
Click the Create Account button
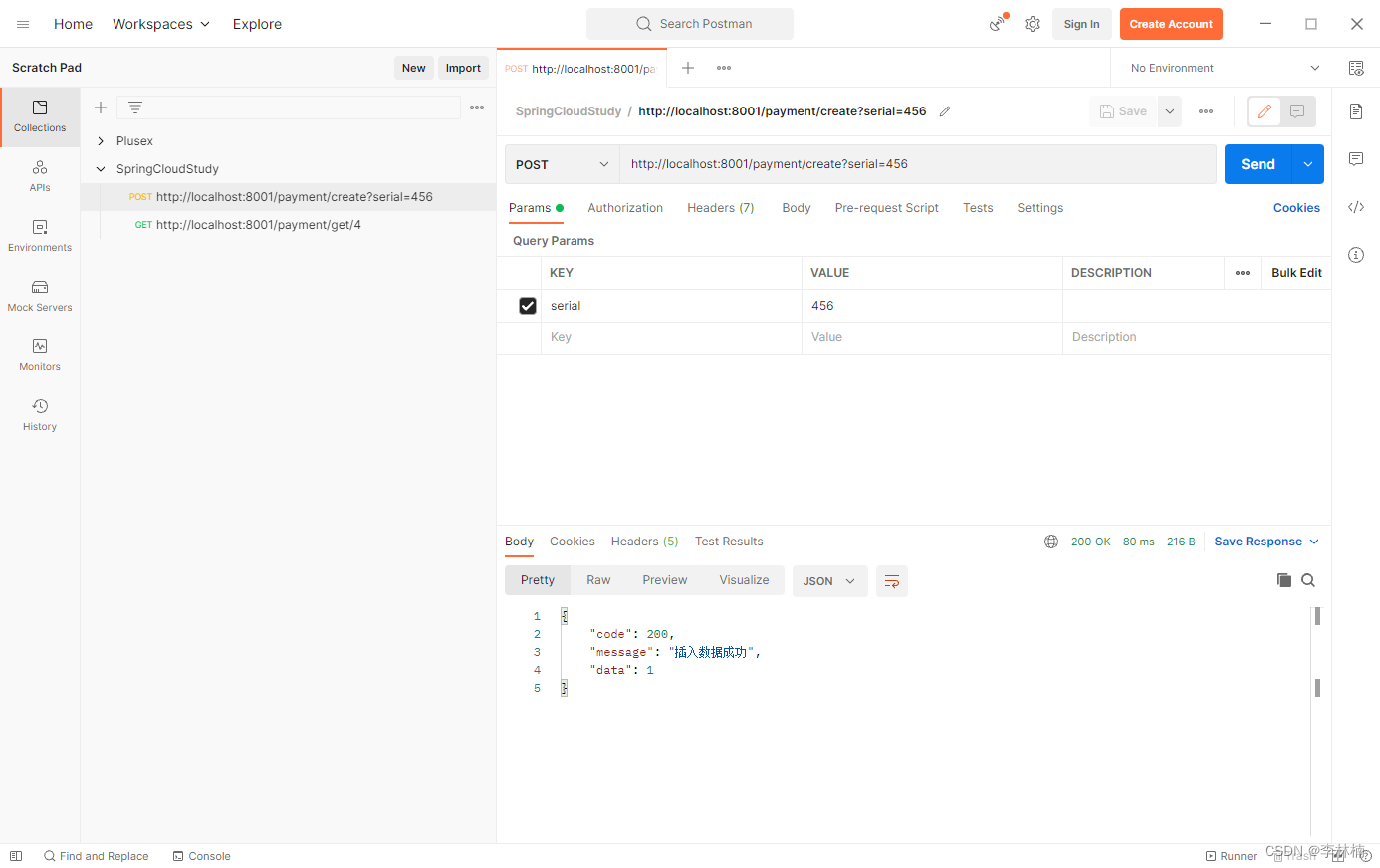click(x=1171, y=24)
